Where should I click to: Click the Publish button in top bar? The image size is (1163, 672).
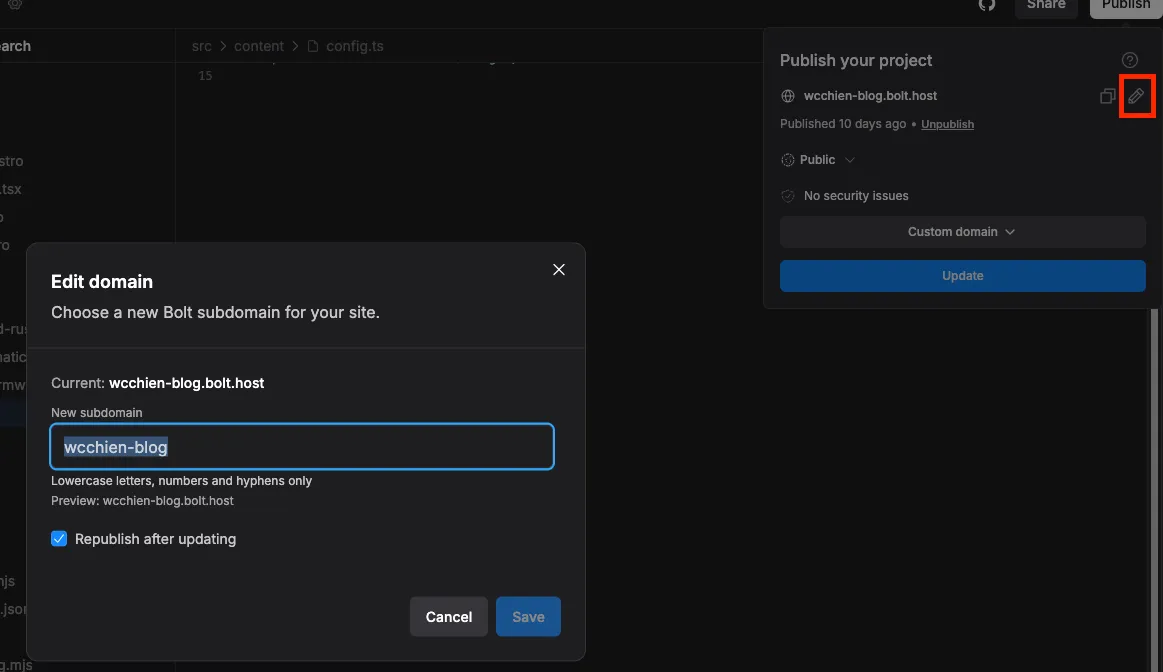pyautogui.click(x=1125, y=6)
